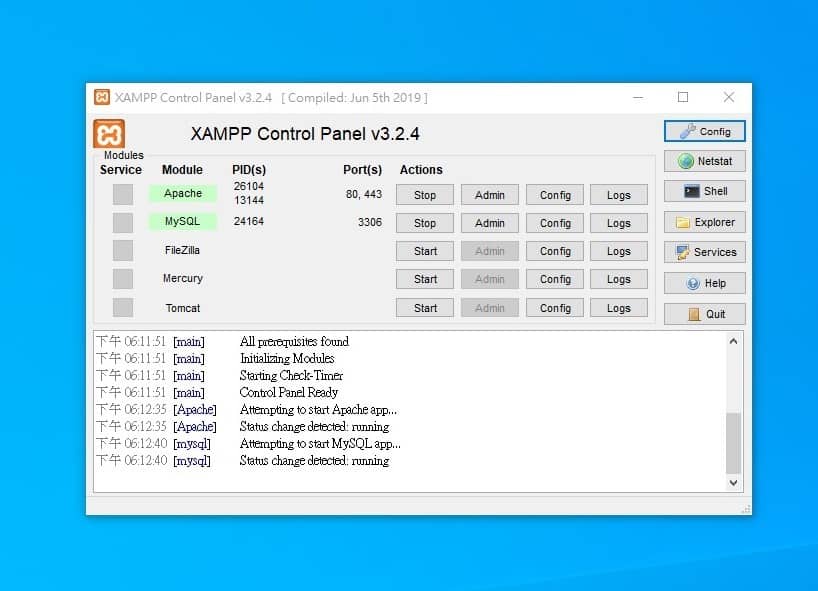Screen dimensions: 818x591
Task: Open the Windows Services tool
Action: 704,252
